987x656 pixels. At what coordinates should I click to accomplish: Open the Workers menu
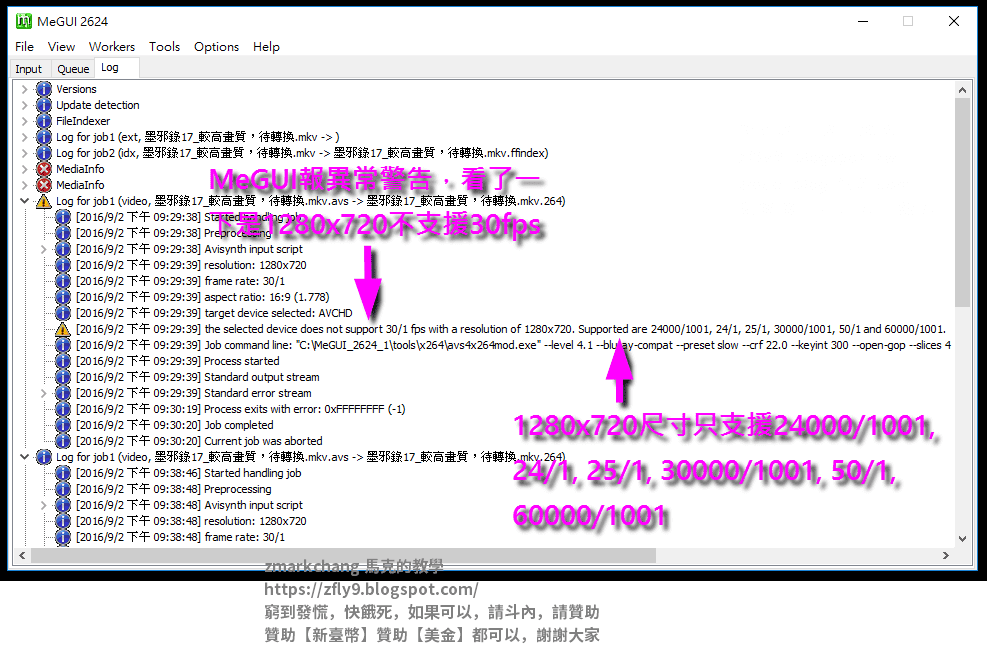[x=111, y=47]
